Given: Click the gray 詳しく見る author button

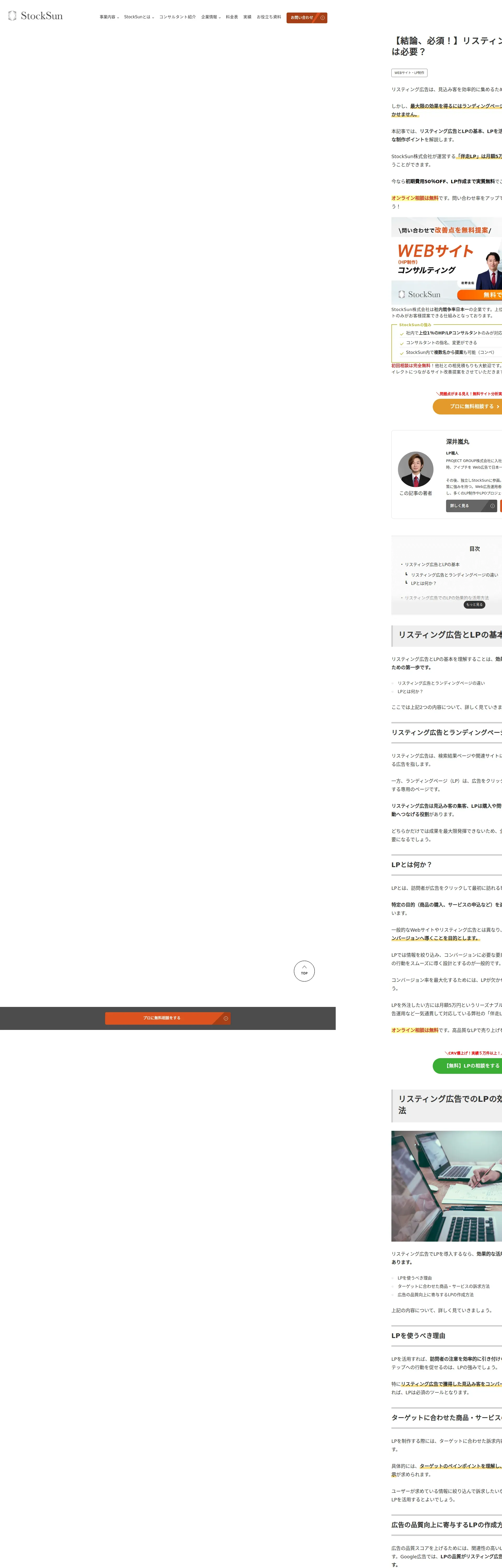Looking at the screenshot, I should click(471, 506).
